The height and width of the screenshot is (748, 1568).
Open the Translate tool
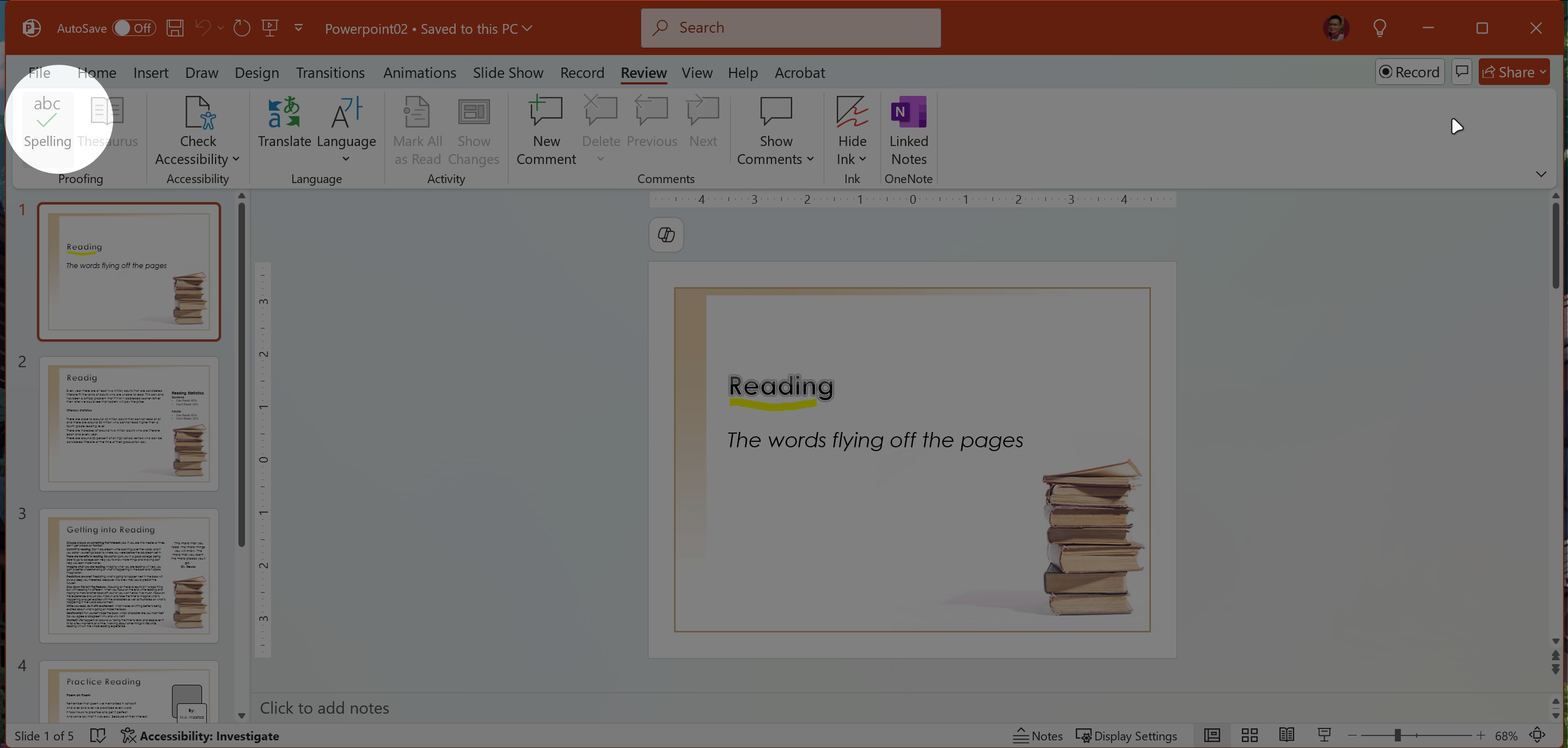click(x=284, y=122)
